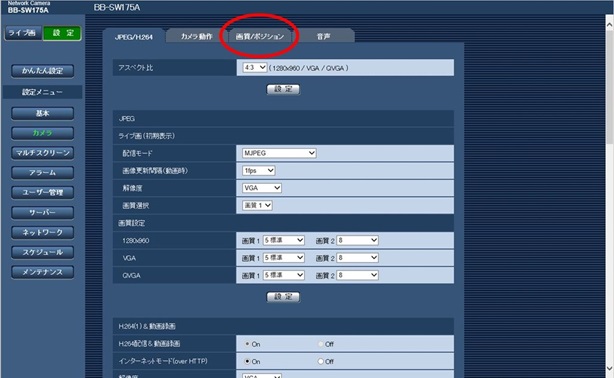
Task: Open the 音声 tab
Action: (x=323, y=36)
